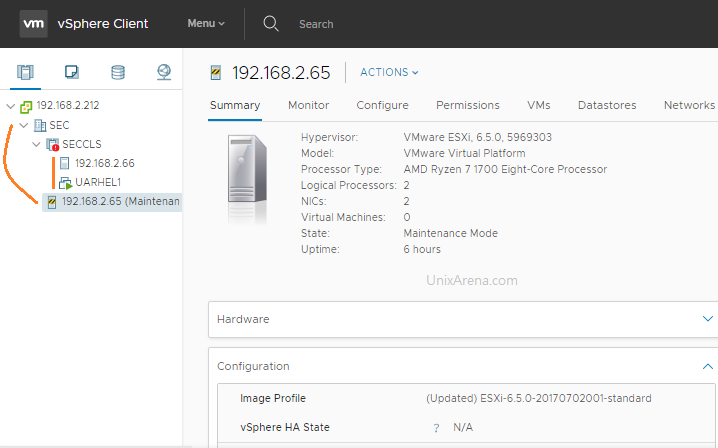
Task: Switch to Storage view icon
Action: point(118,72)
